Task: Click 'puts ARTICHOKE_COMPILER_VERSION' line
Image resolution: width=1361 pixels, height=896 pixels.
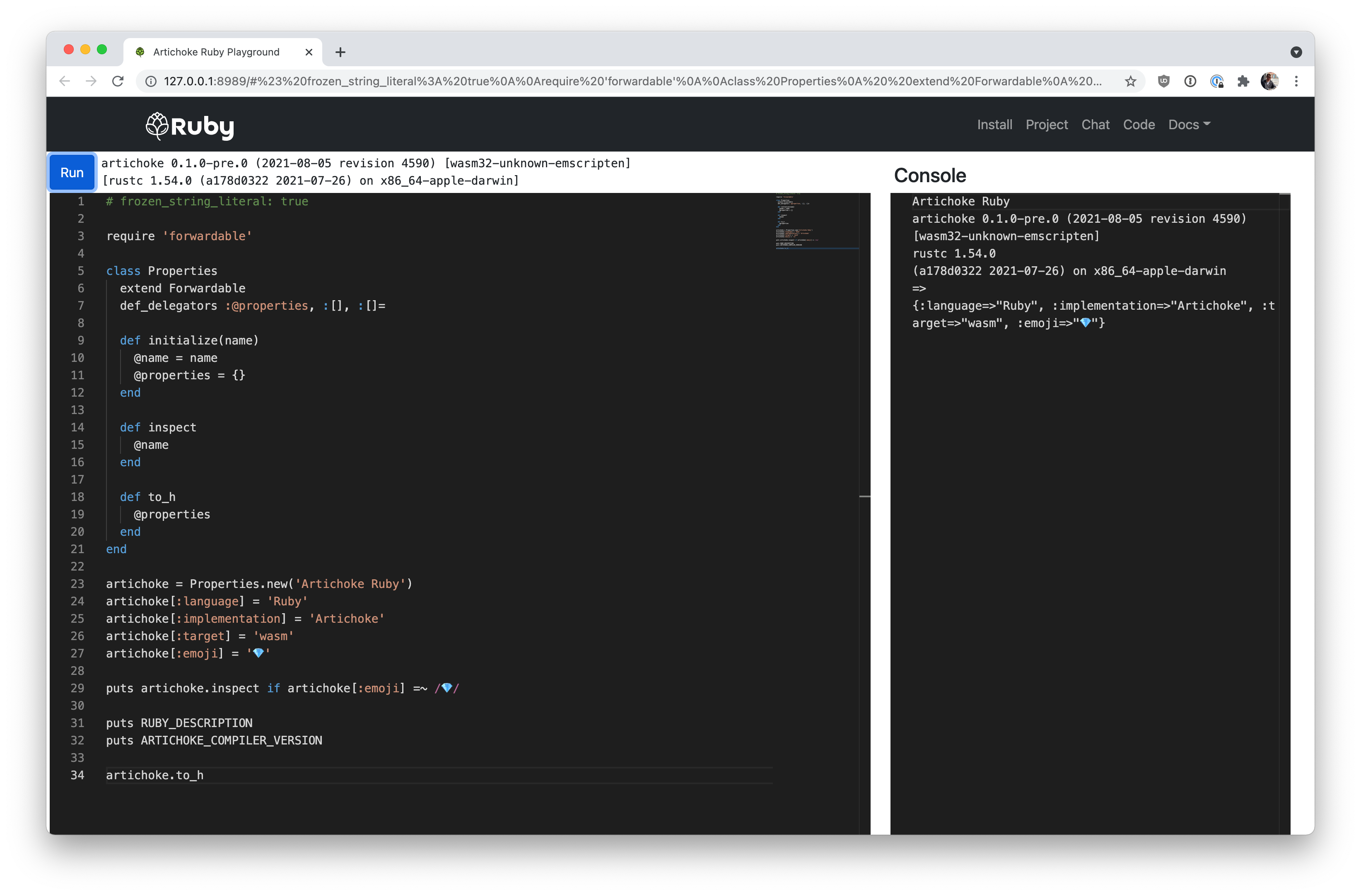Action: [x=214, y=740]
